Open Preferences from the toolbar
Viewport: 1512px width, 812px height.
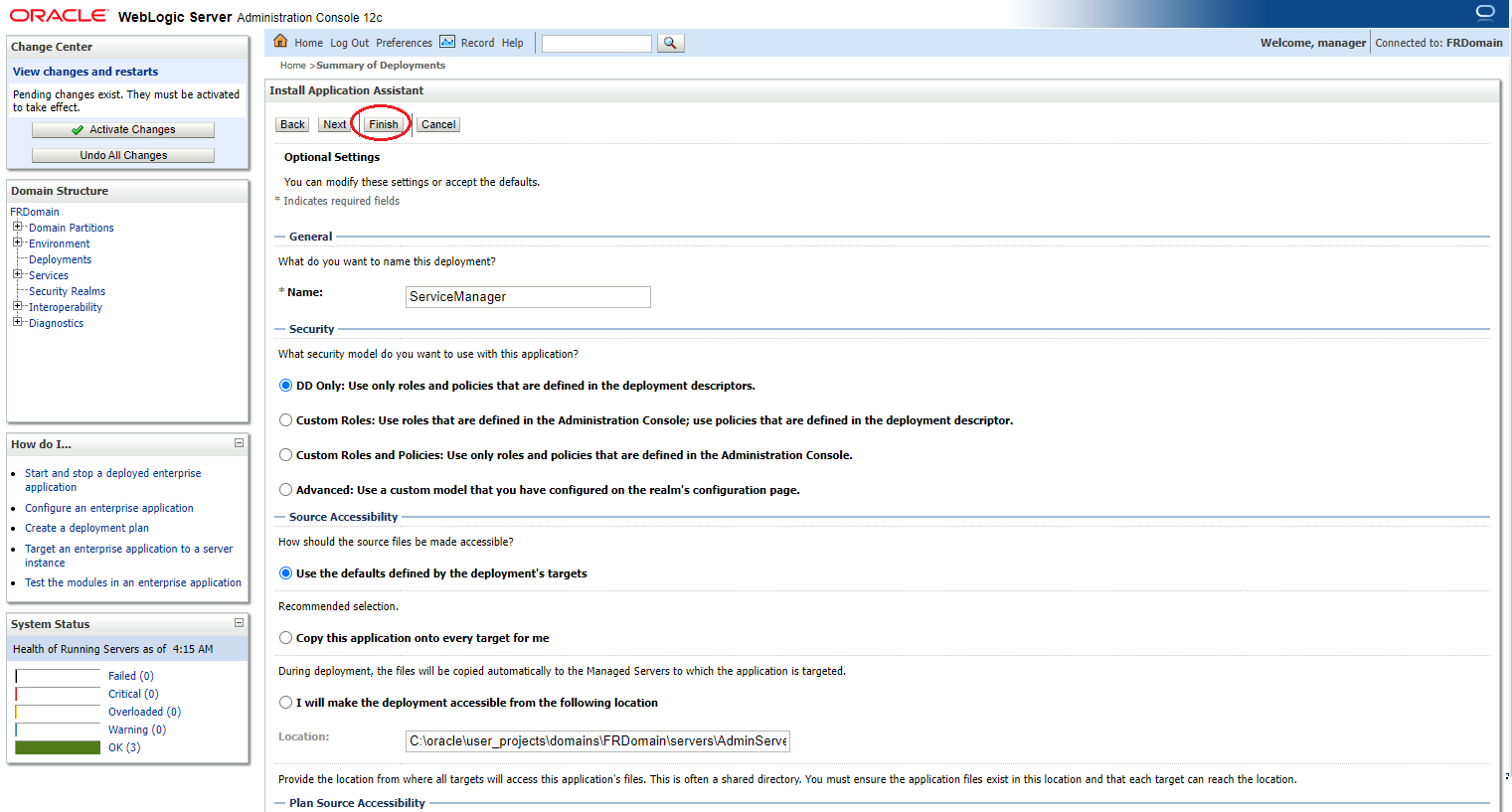(x=404, y=43)
